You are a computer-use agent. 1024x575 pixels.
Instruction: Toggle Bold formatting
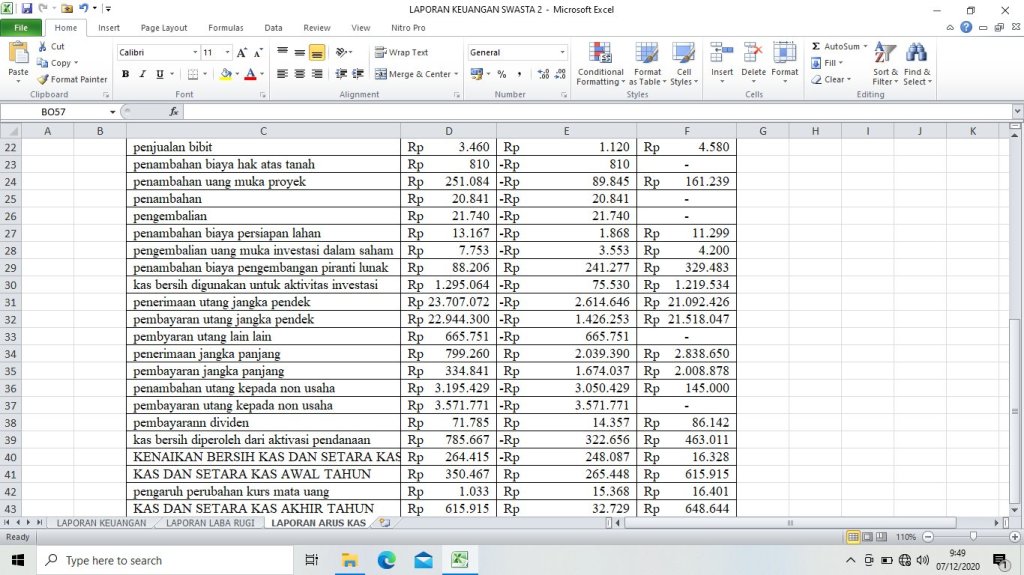(126, 74)
